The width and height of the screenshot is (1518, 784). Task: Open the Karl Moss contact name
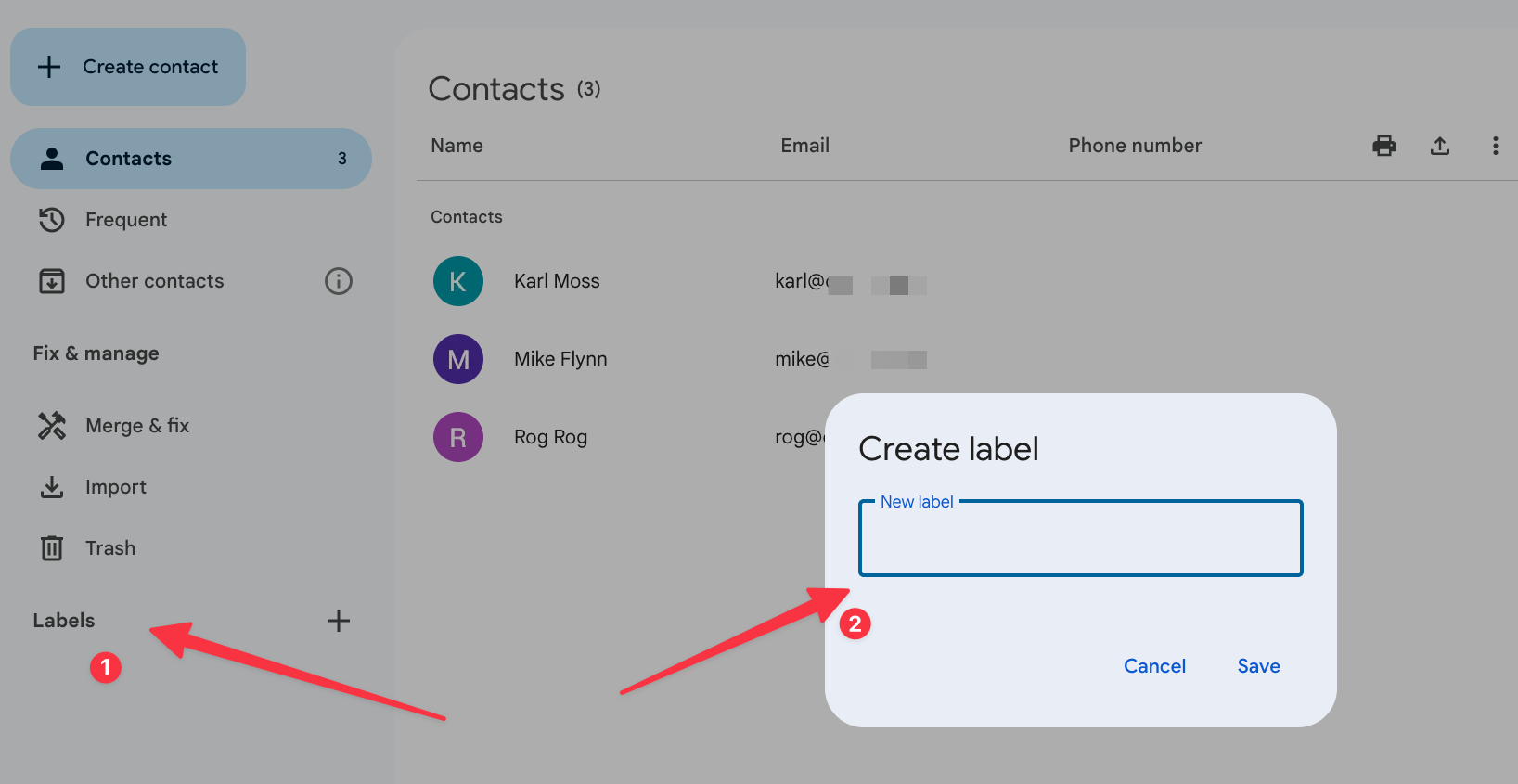pos(557,281)
